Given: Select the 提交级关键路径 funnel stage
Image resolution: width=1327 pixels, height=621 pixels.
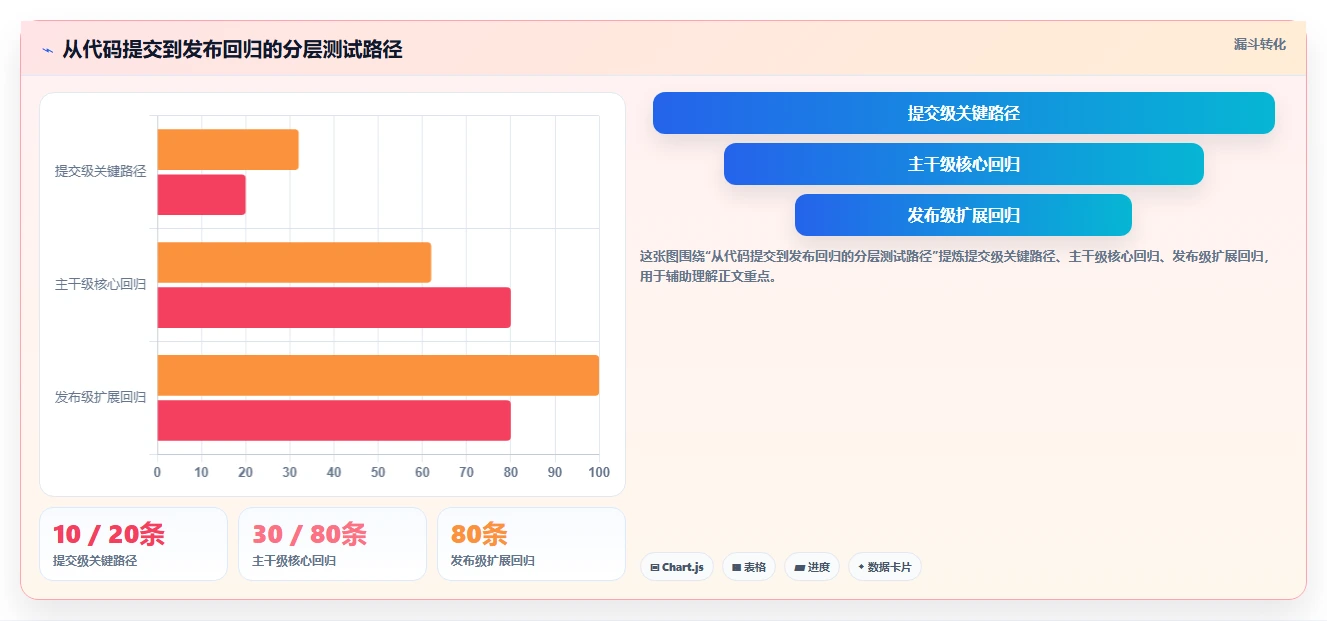Looking at the screenshot, I should pos(964,113).
